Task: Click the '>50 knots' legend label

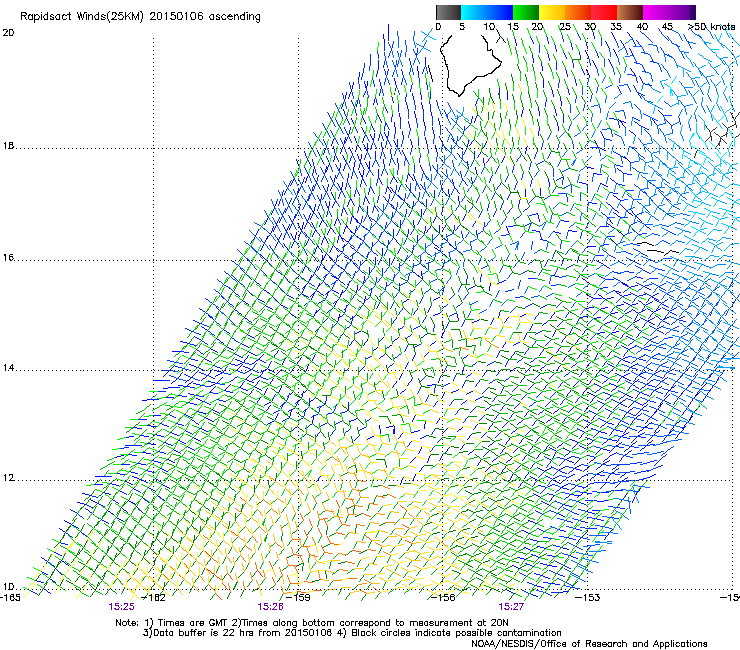Action: click(712, 27)
